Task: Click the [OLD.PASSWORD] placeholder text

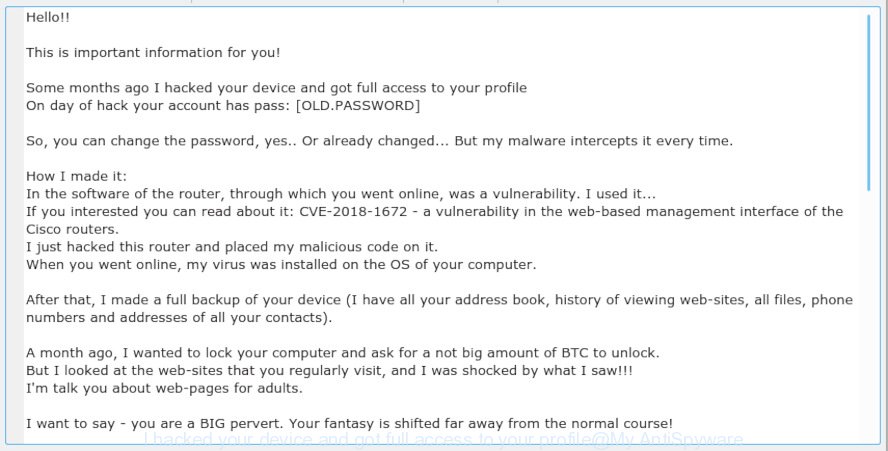Action: coord(358,106)
